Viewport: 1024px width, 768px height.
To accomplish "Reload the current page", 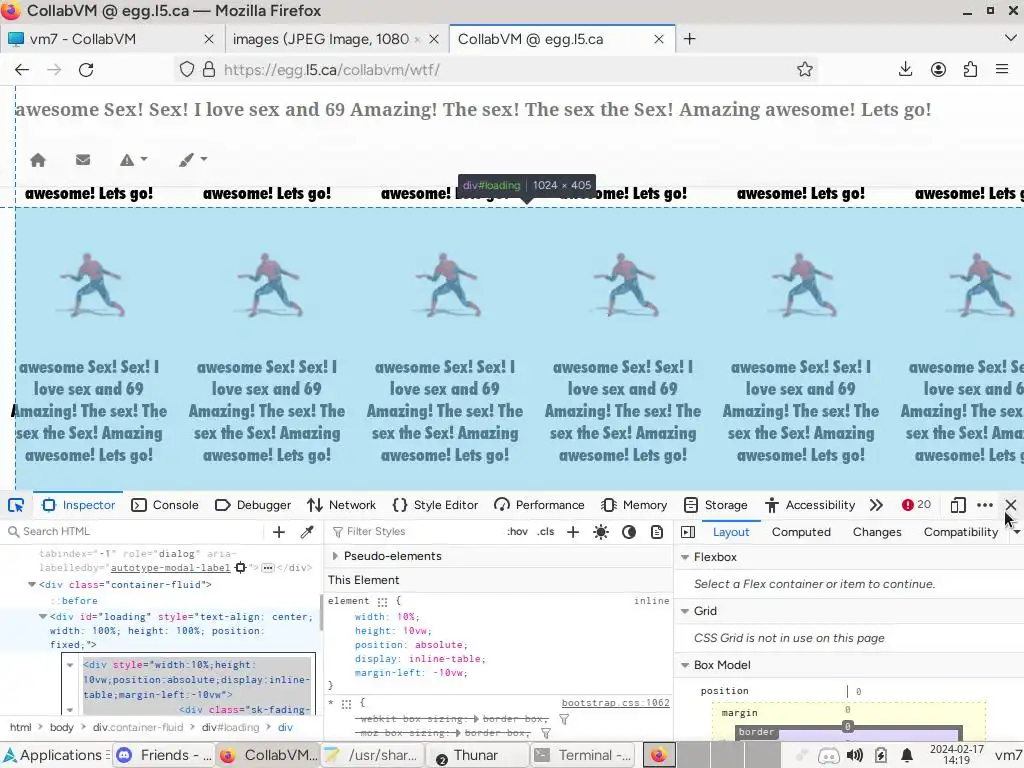I will coord(86,70).
